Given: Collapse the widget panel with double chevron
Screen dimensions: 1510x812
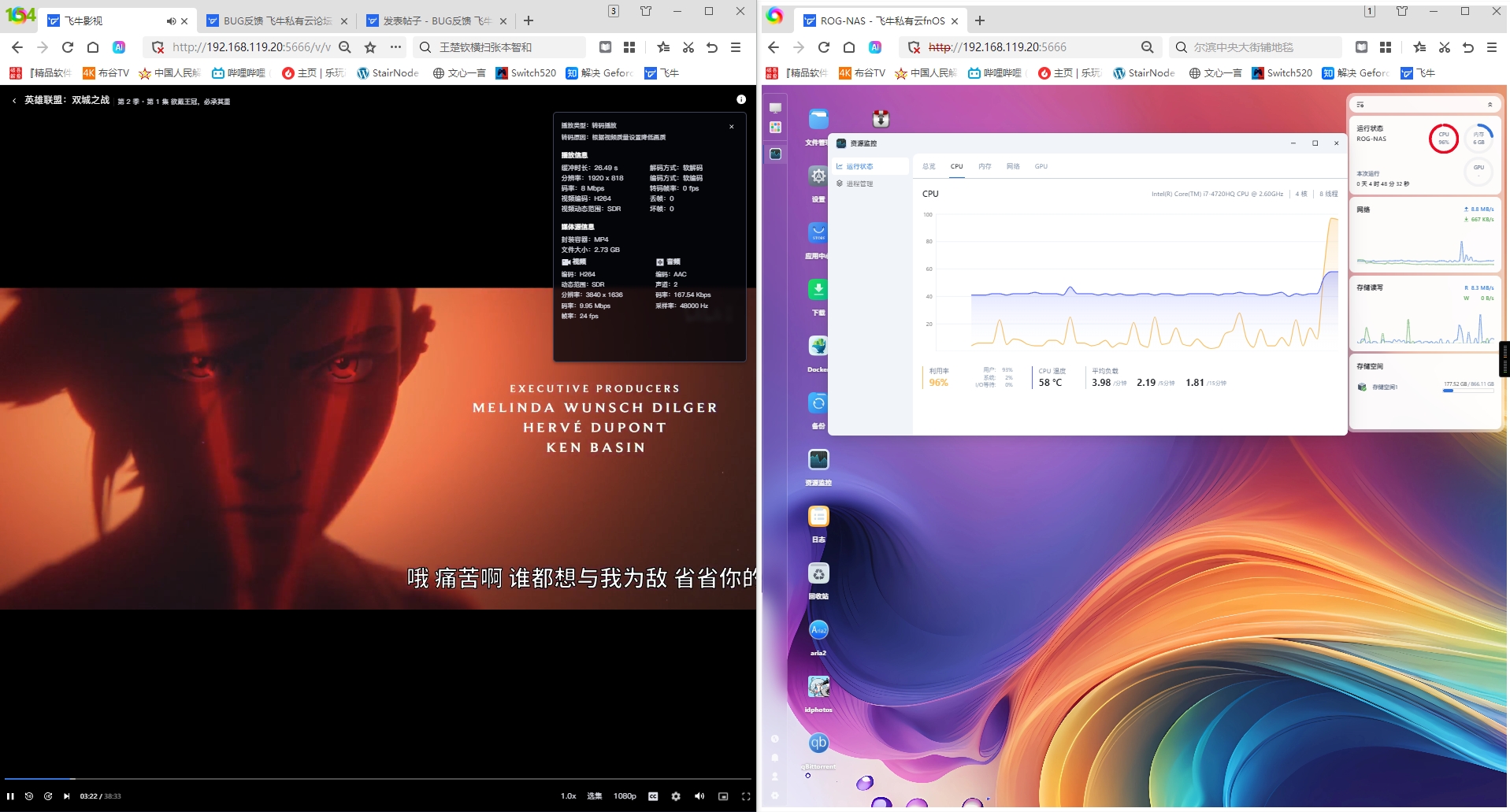Looking at the screenshot, I should [1490, 105].
